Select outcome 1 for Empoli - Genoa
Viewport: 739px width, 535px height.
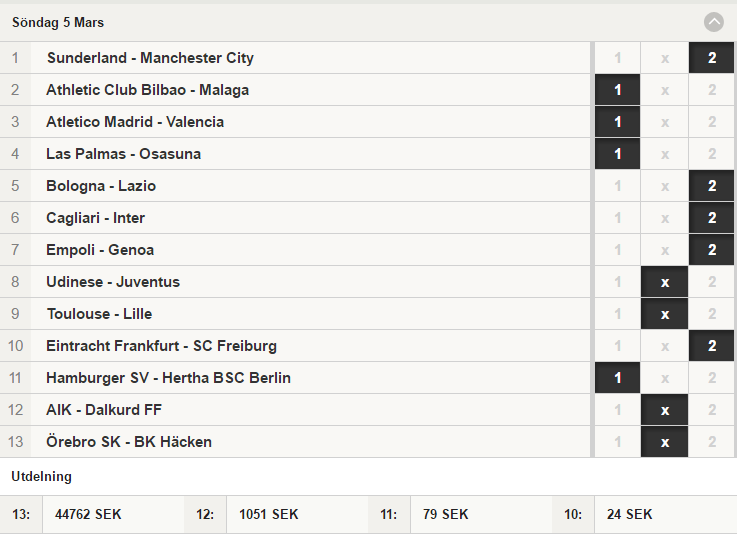point(617,250)
